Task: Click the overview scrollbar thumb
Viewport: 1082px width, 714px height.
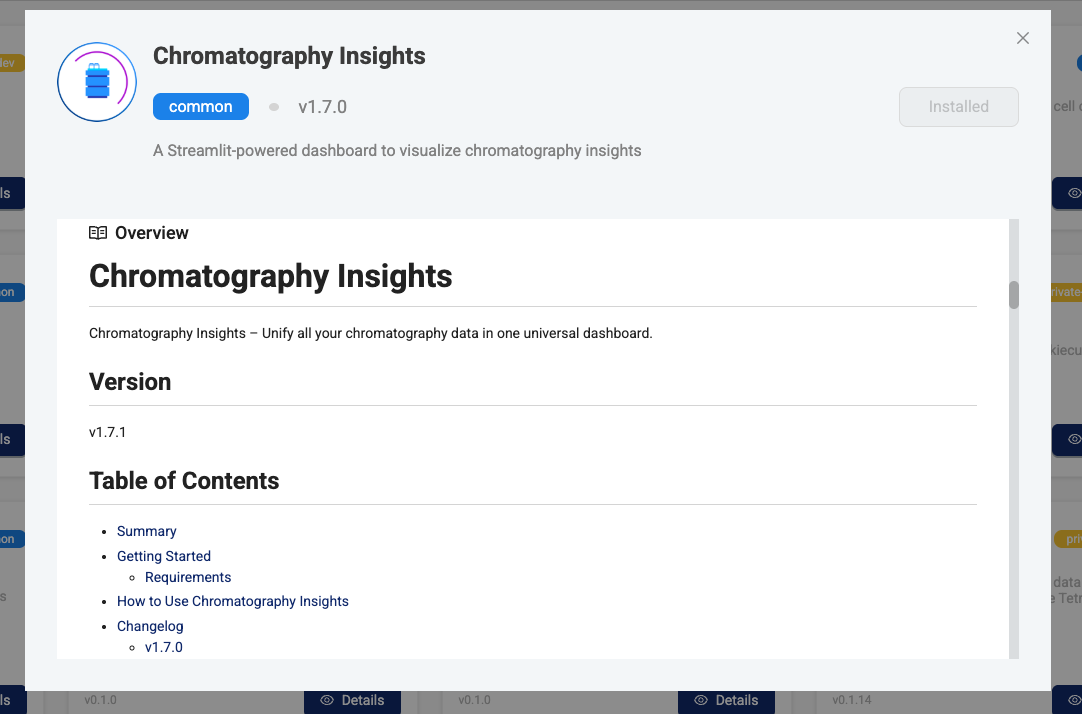Action: (x=1014, y=295)
